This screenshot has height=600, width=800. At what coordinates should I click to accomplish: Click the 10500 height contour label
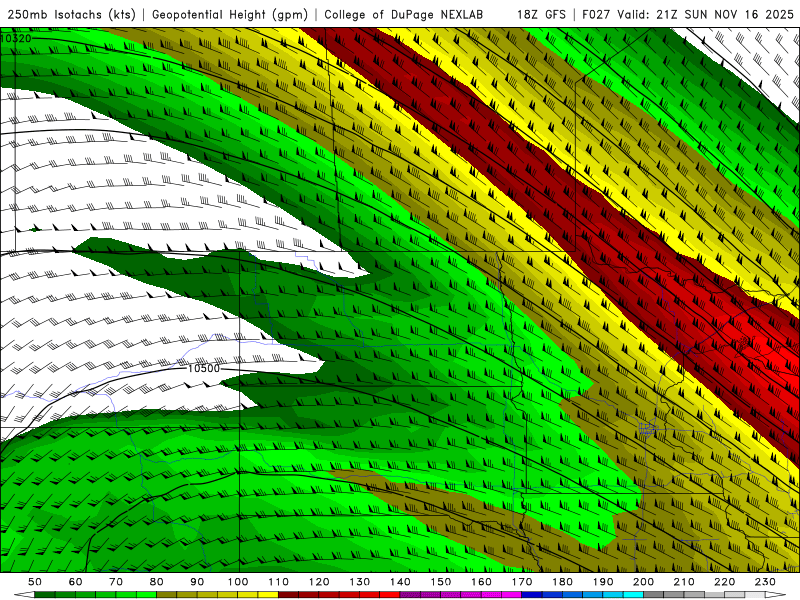point(204,368)
